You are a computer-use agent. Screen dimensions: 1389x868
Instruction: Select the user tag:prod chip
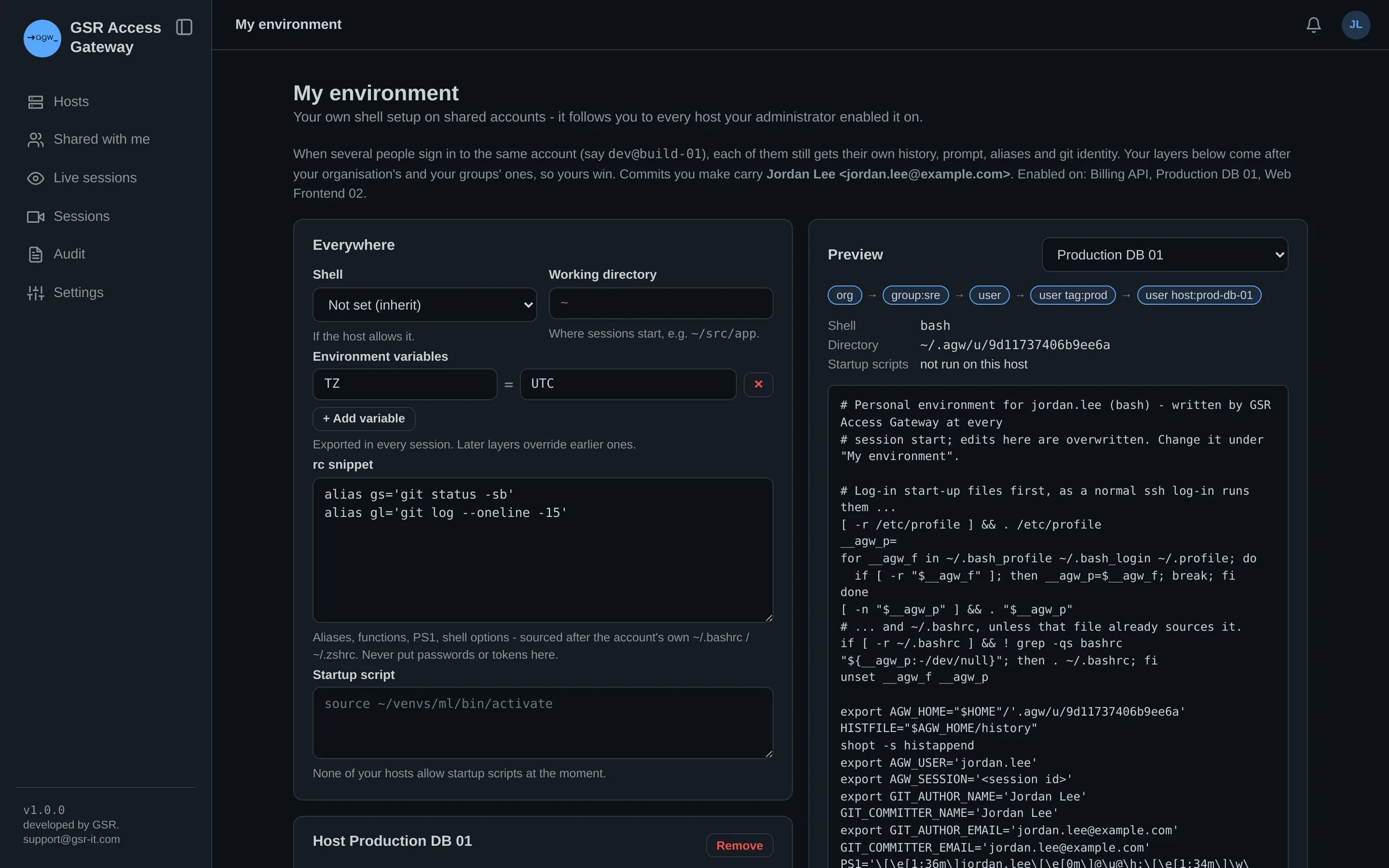tap(1072, 295)
